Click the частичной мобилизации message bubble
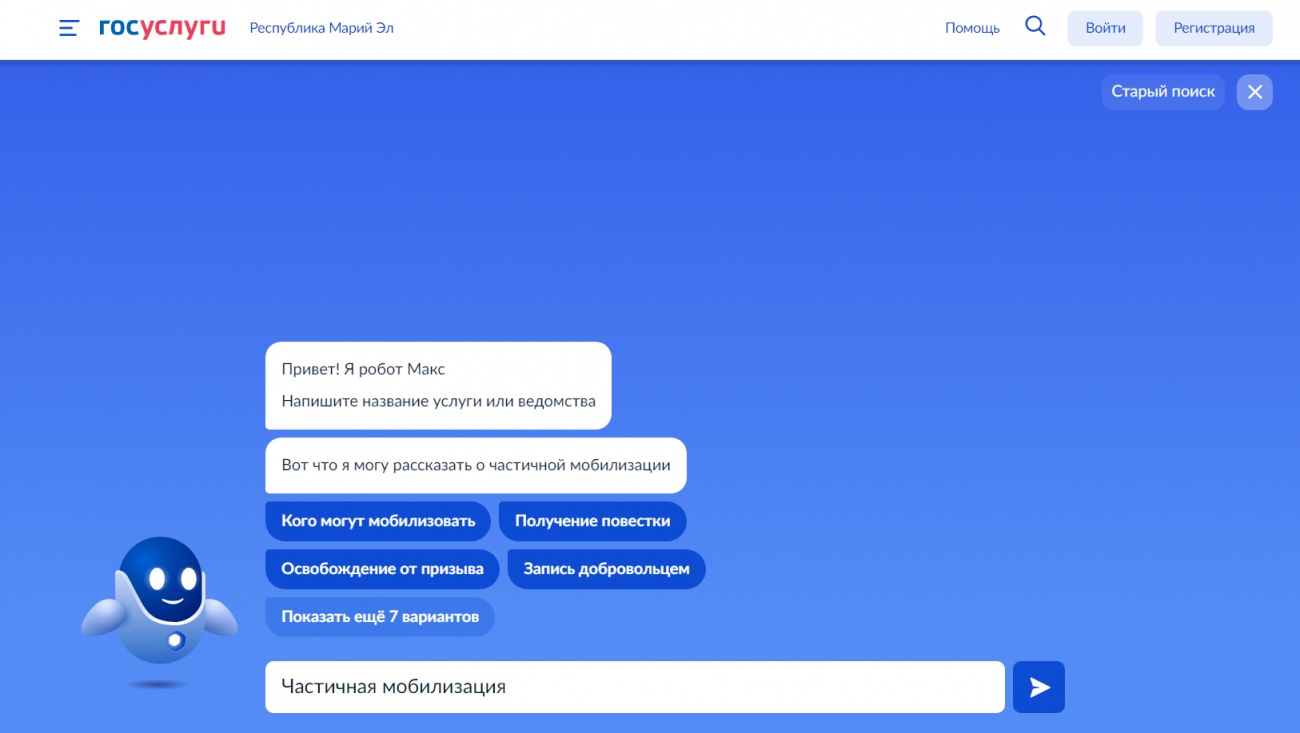The width and height of the screenshot is (1300, 733). point(476,465)
